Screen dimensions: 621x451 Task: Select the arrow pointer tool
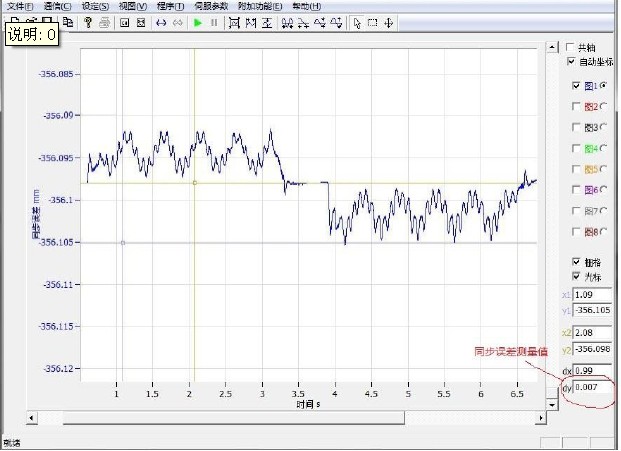(x=357, y=22)
